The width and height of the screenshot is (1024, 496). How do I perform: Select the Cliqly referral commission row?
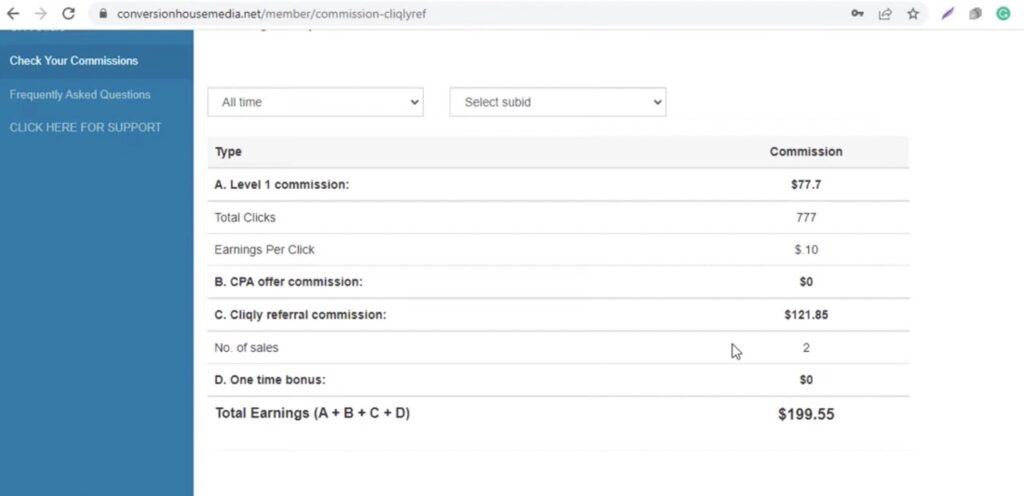coord(300,315)
